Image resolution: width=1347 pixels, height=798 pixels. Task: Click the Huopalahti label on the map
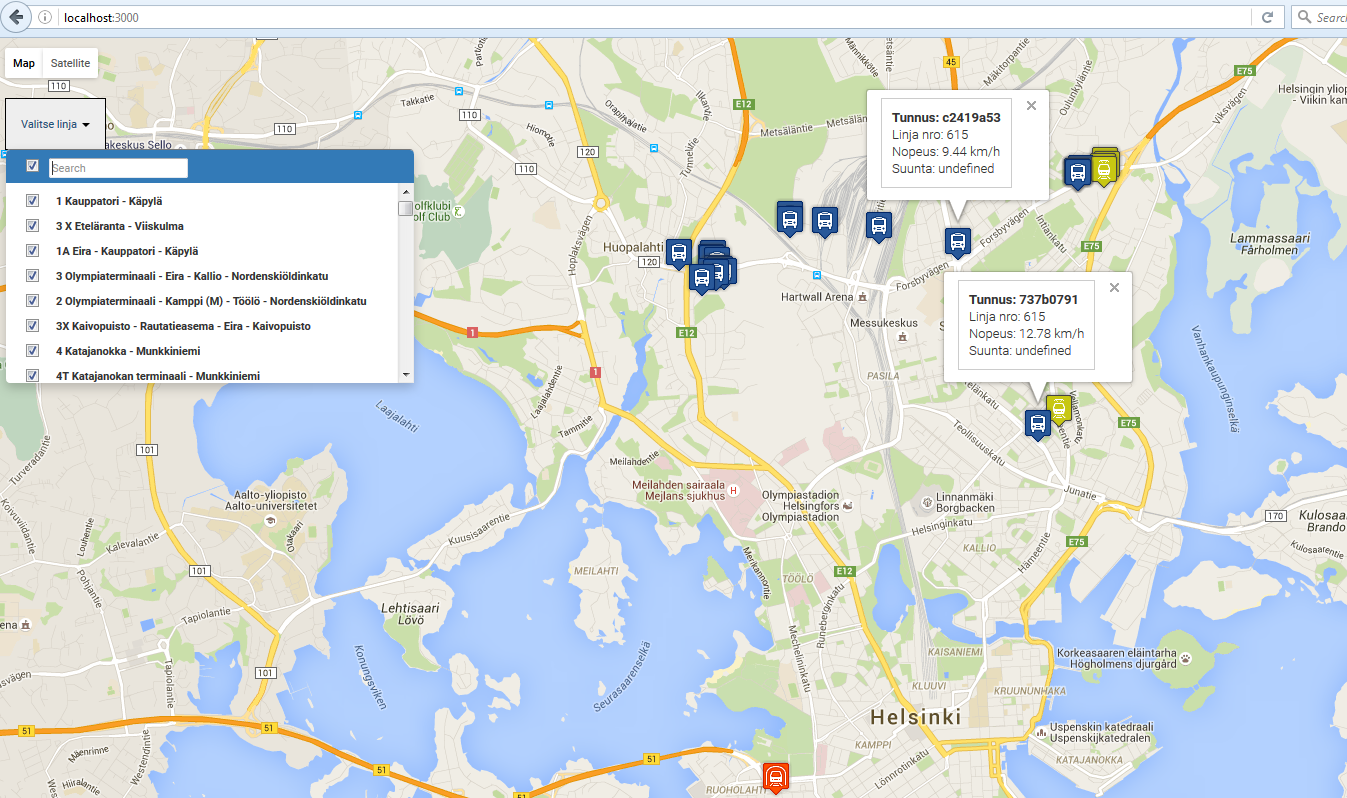click(634, 246)
